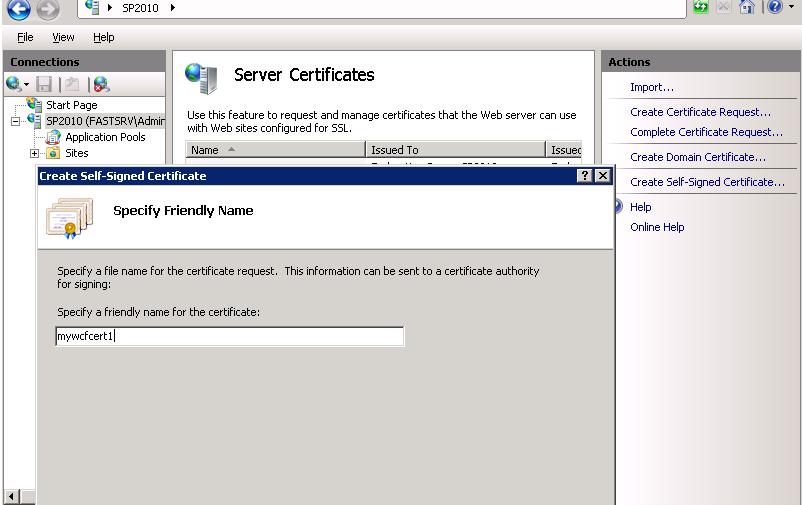Click the dialog's question mark help button
This screenshot has height=505, width=803.
pyautogui.click(x=584, y=175)
